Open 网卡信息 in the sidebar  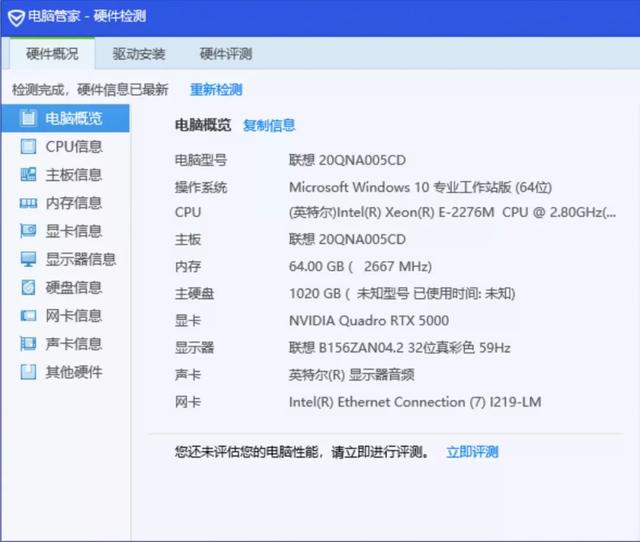[x=65, y=315]
